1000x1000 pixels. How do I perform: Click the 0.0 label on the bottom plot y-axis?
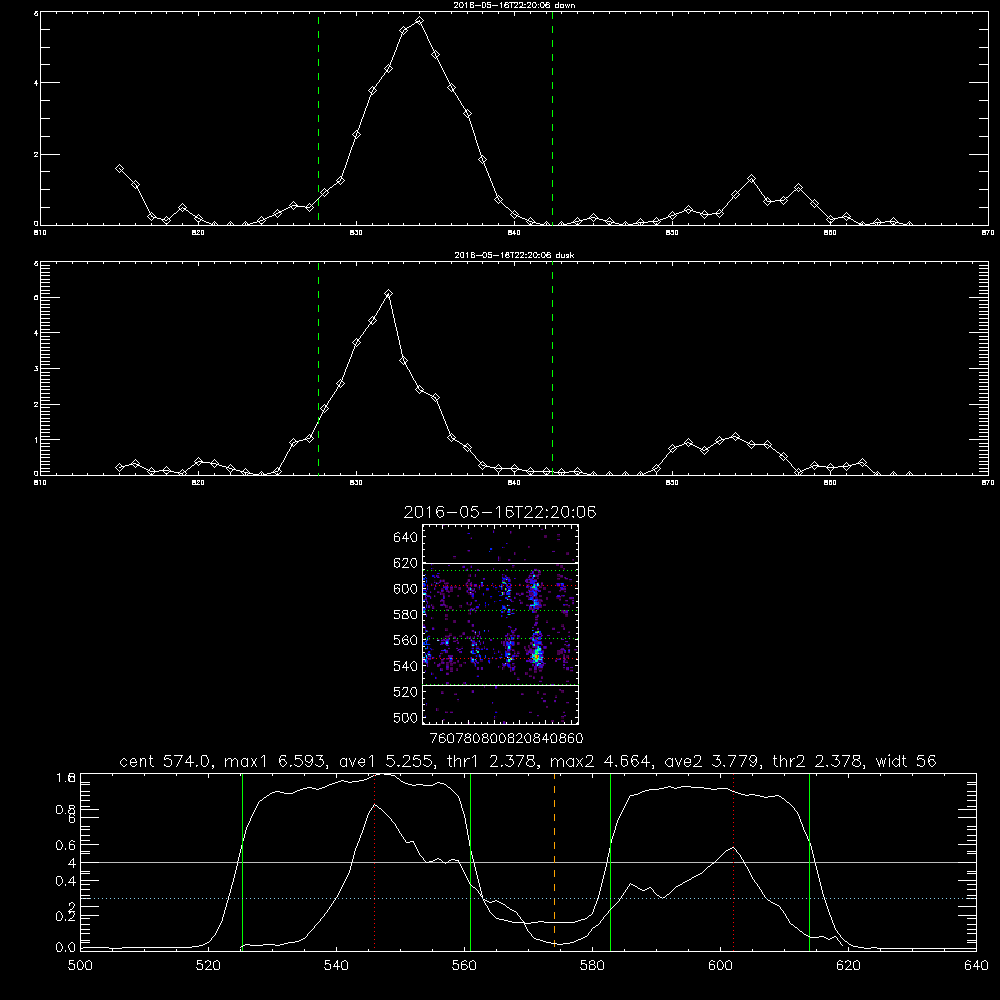tap(66, 948)
